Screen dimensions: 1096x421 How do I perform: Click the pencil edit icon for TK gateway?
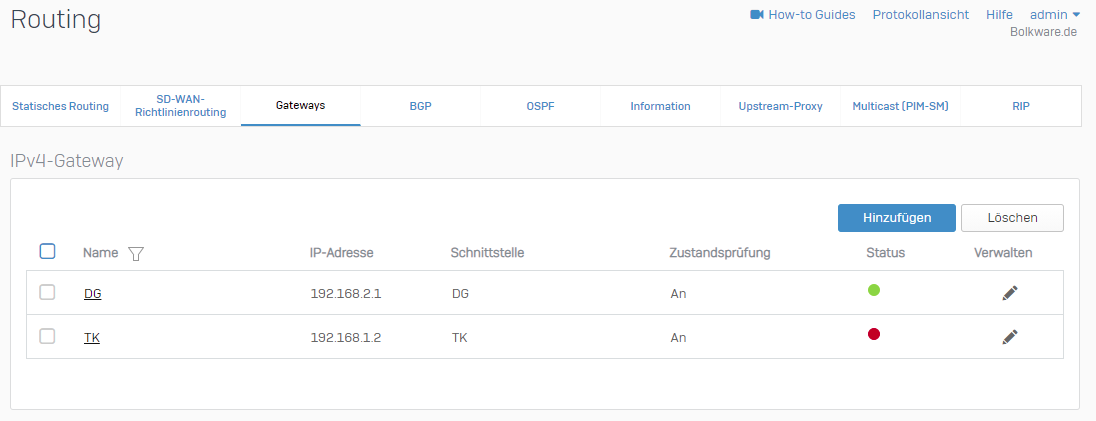pyautogui.click(x=1010, y=337)
